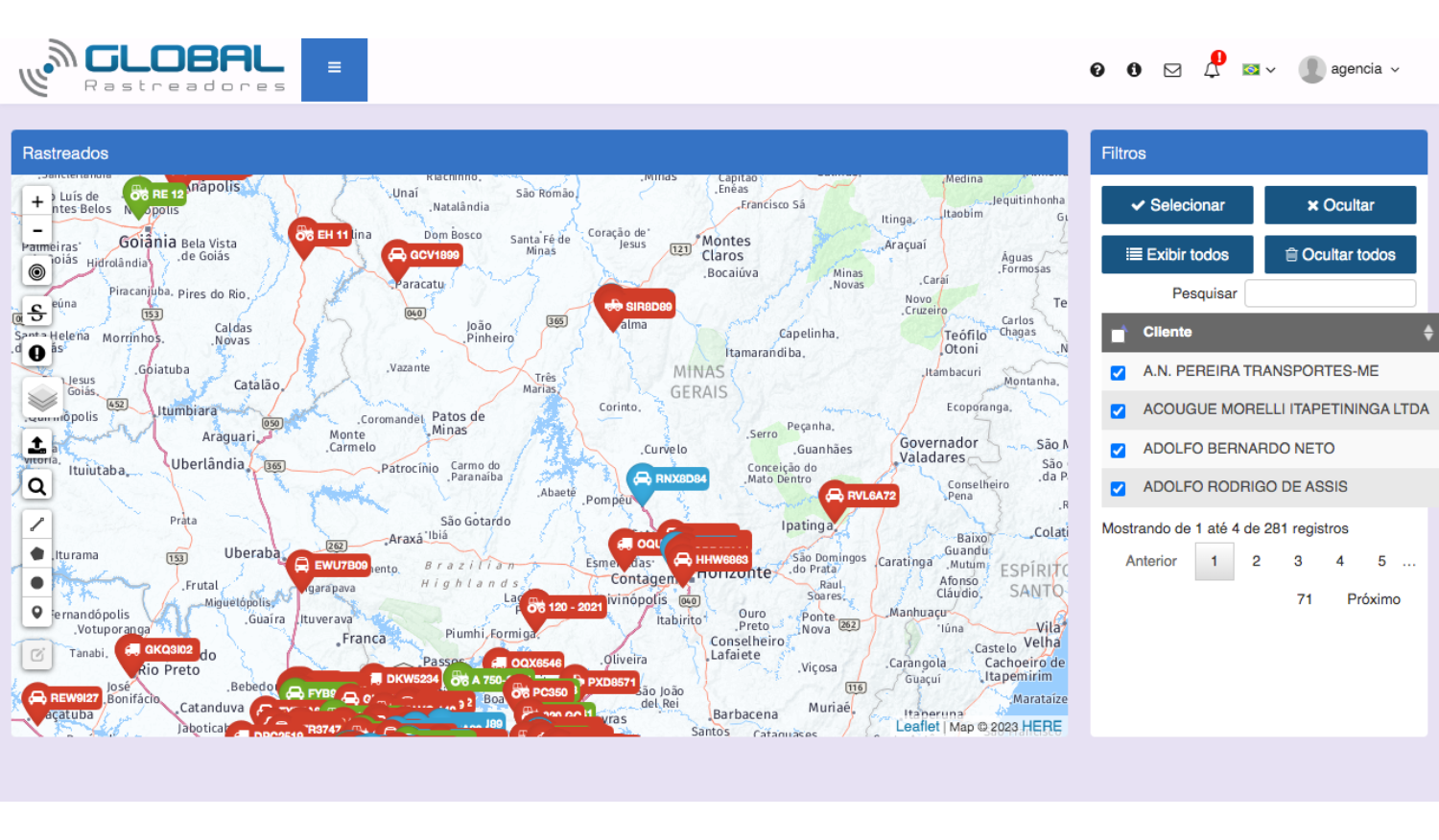Uncheck ADOLFO BERNARDO NETO
Image resolution: width=1439 pixels, height=840 pixels.
pyautogui.click(x=1118, y=451)
